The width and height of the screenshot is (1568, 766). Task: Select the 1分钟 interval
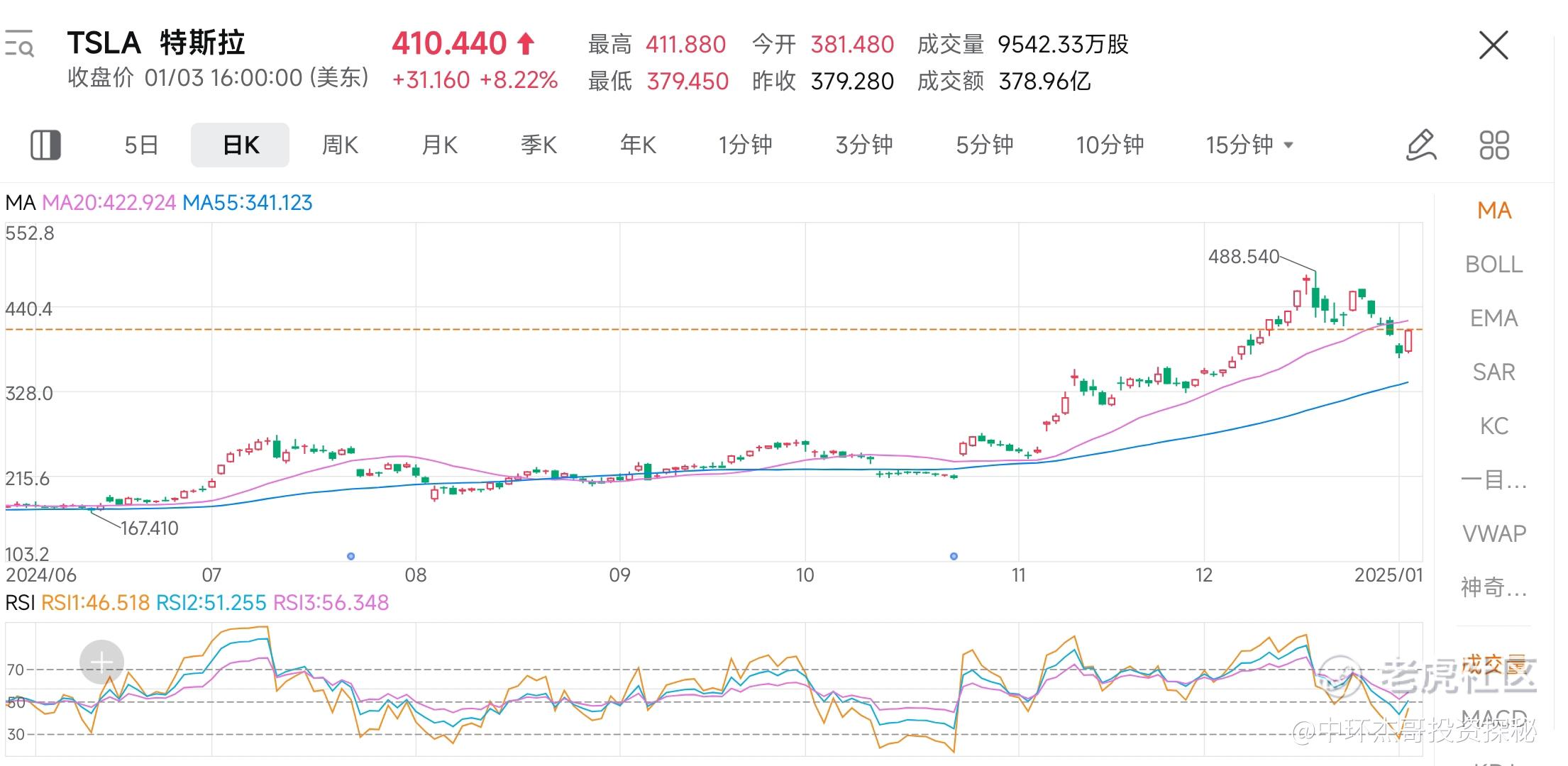(745, 145)
